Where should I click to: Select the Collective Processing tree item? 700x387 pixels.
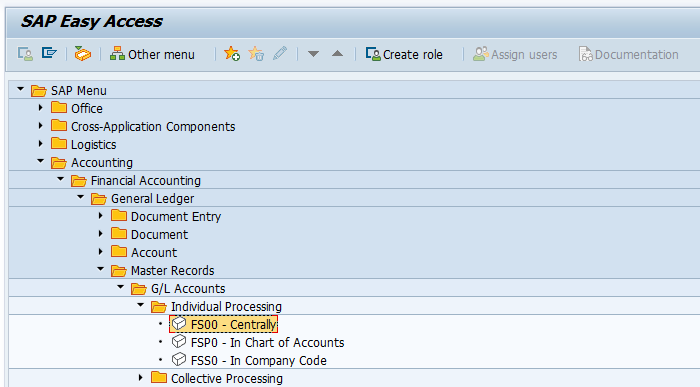[x=227, y=379]
